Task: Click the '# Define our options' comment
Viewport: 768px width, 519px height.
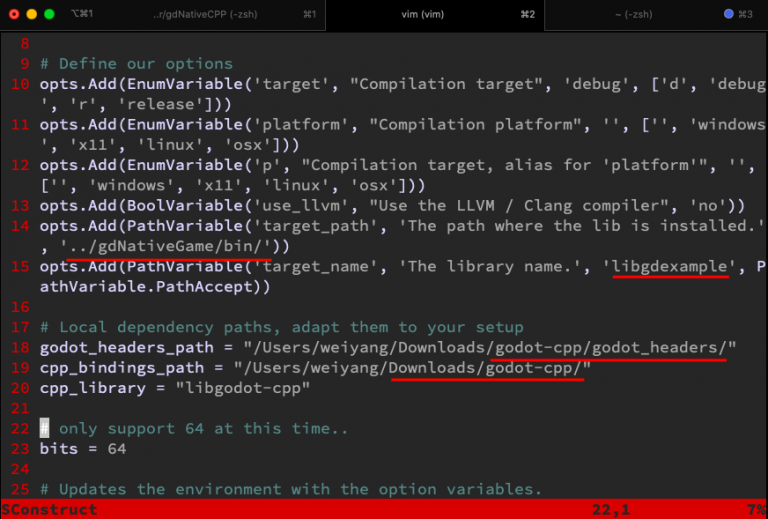Action: 136,64
